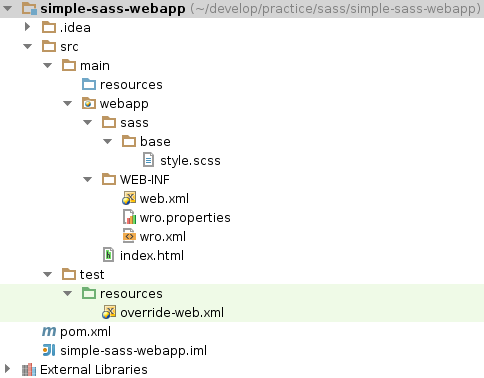Expand the External Libraries node
The image size is (484, 378).
(7, 369)
